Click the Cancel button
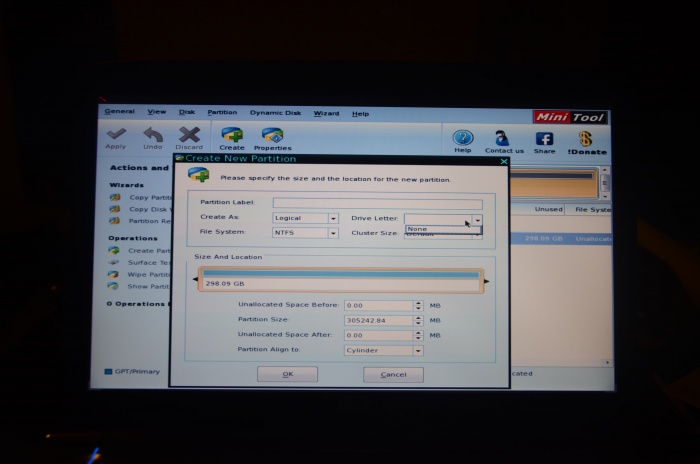700x464 pixels. (393, 375)
